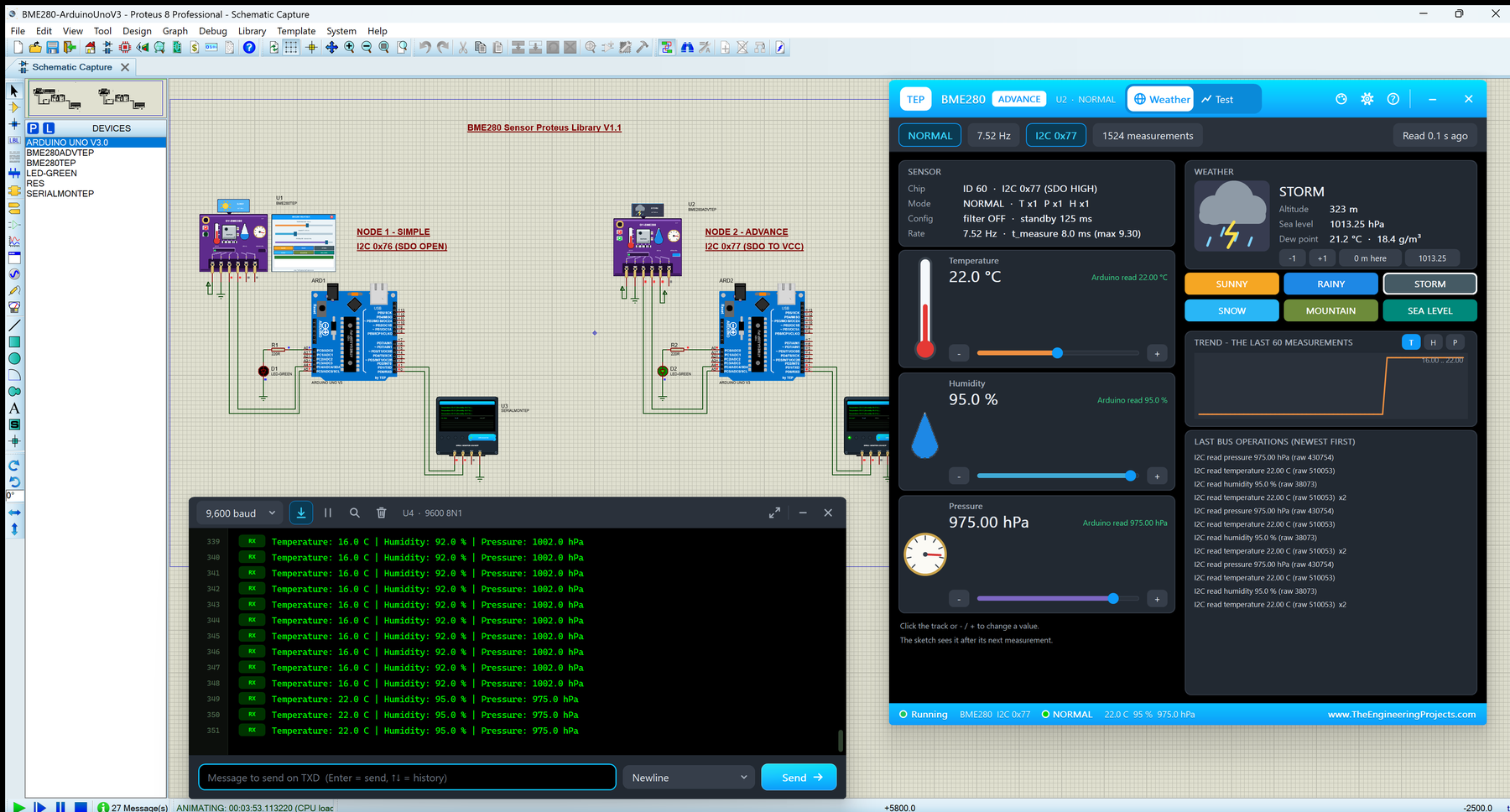The width and height of the screenshot is (1510, 812).
Task: Click the Zoom In magnifier icon
Action: click(x=349, y=48)
